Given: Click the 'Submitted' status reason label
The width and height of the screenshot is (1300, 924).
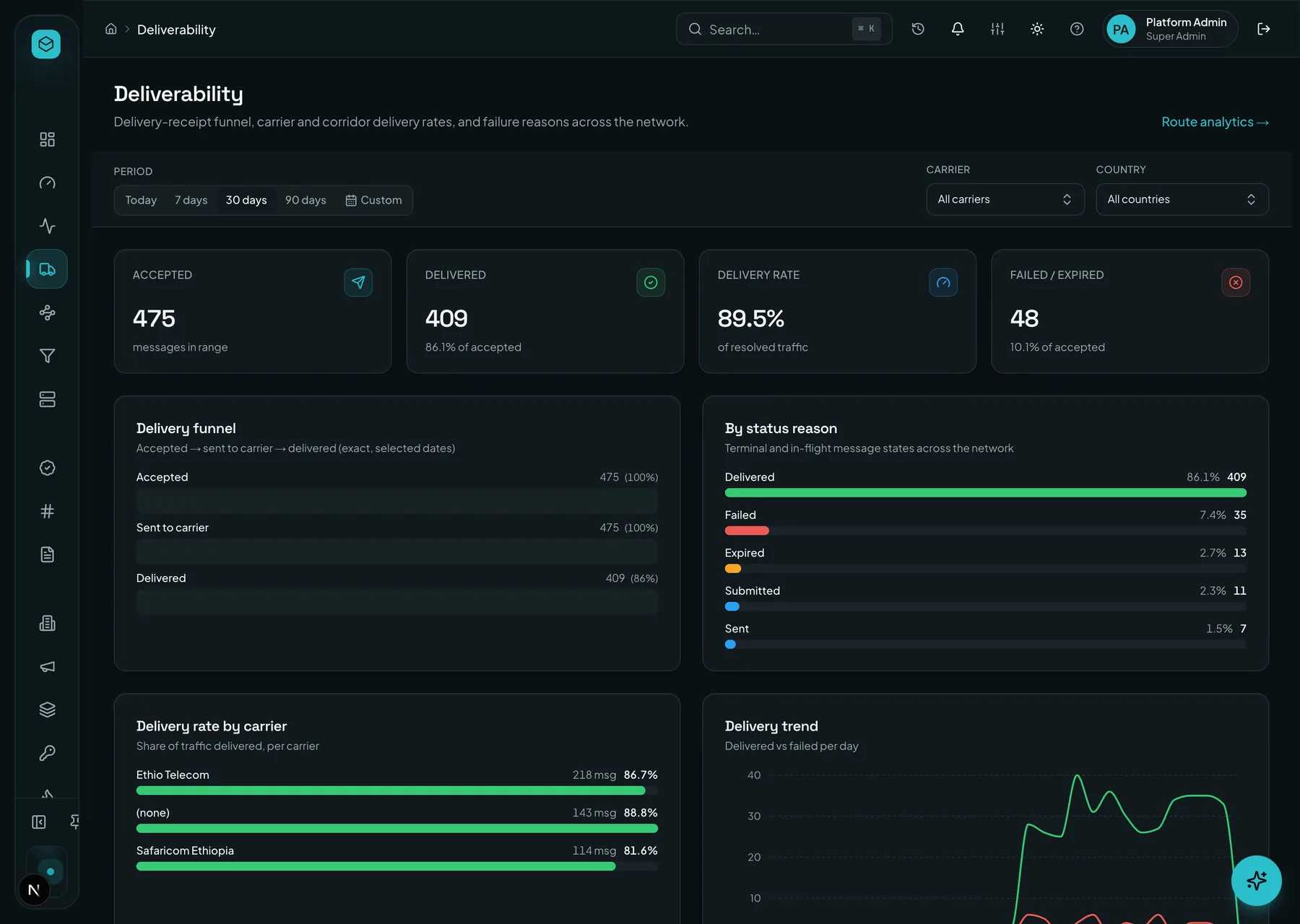Looking at the screenshot, I should click(753, 590).
